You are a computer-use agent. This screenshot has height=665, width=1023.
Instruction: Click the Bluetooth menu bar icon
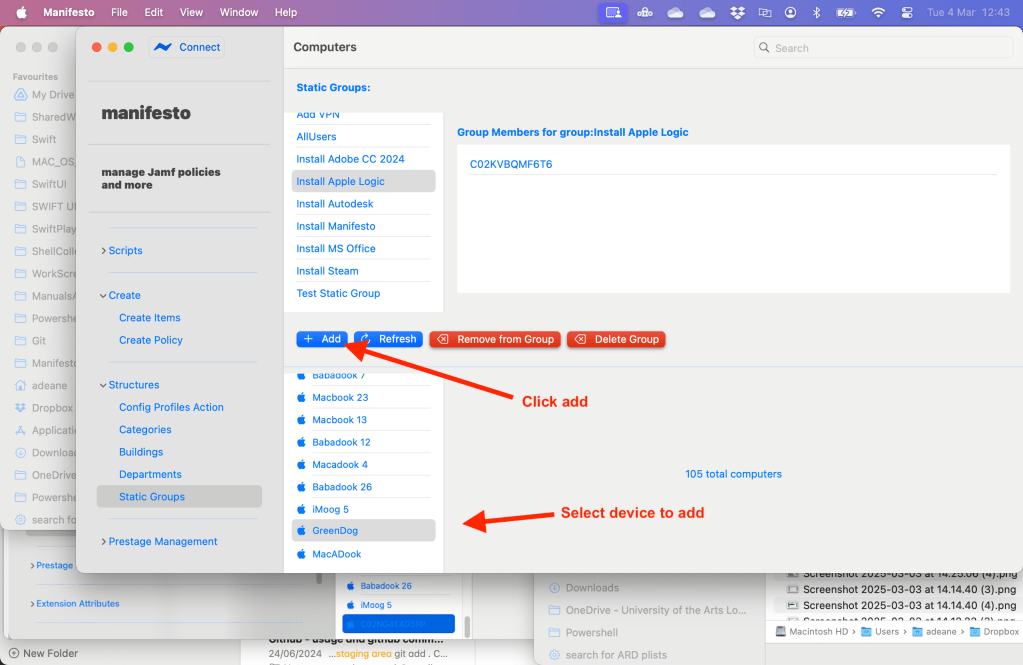click(816, 12)
